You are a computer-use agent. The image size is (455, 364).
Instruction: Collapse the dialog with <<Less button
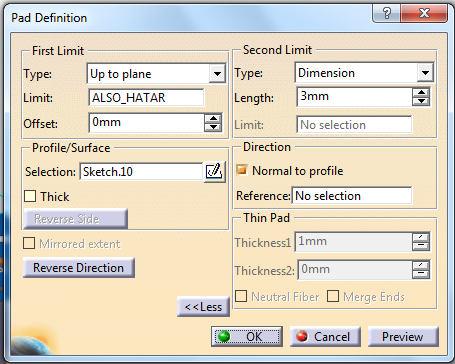coord(203,307)
